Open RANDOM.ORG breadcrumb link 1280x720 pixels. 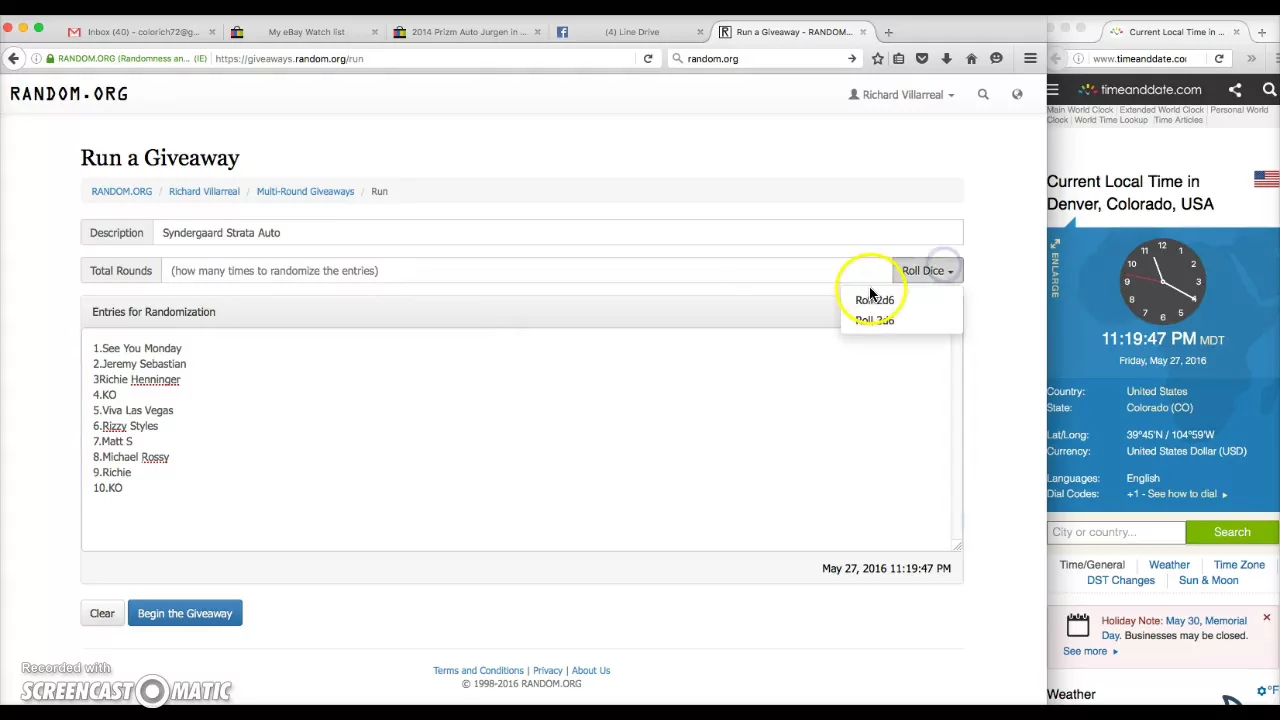122,192
